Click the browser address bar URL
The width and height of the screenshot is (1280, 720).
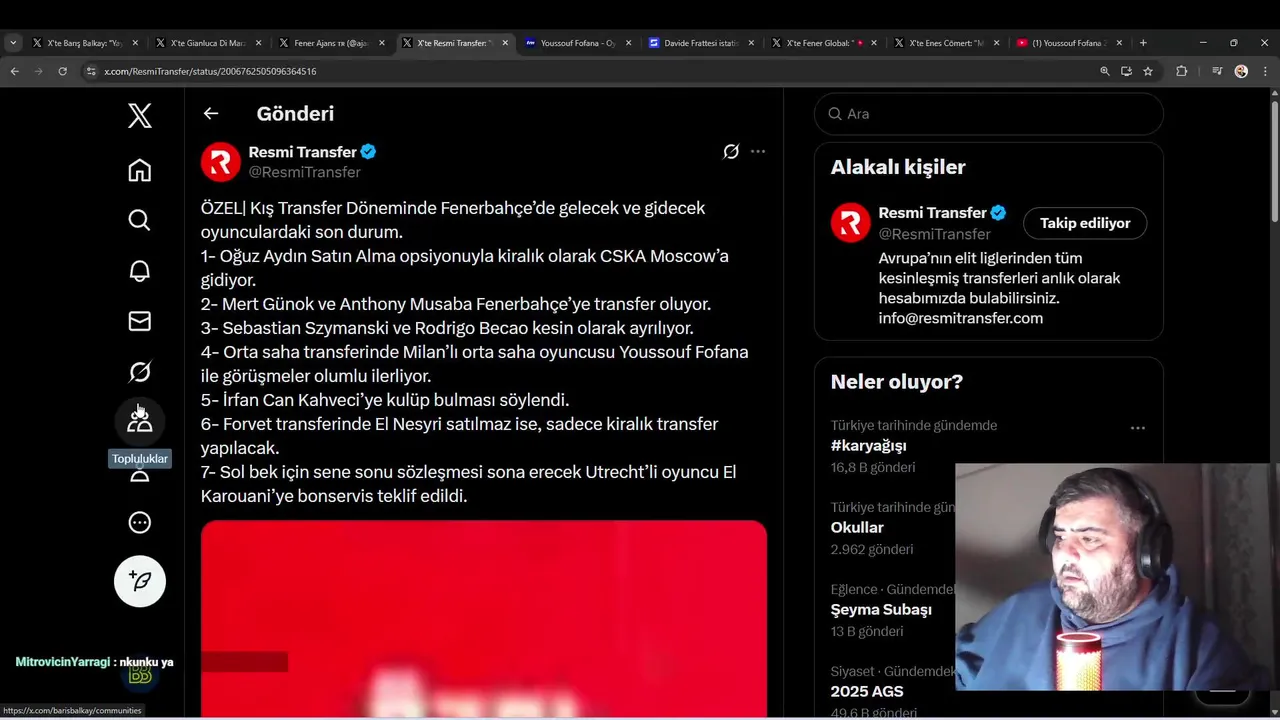pyautogui.click(x=210, y=71)
